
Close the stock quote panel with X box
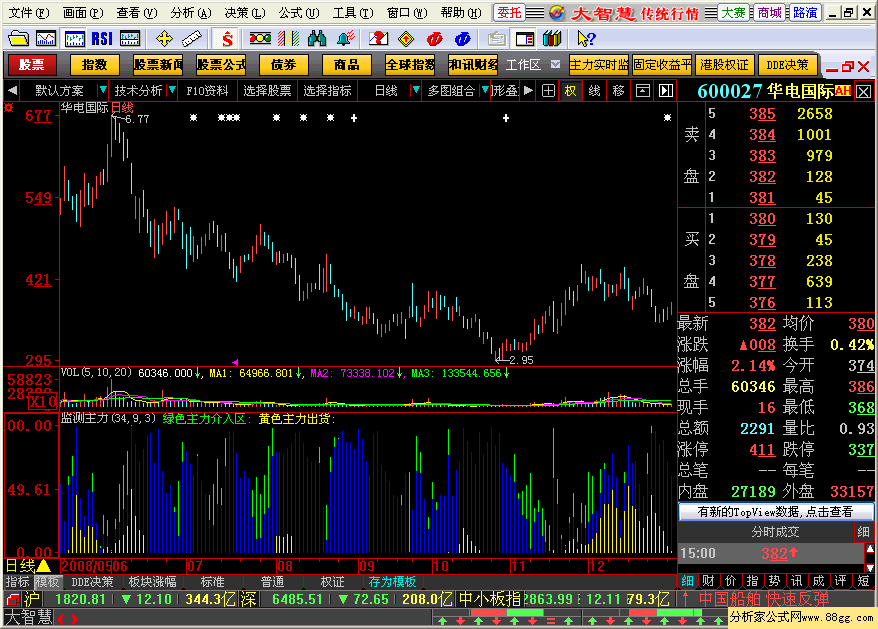coord(864,92)
